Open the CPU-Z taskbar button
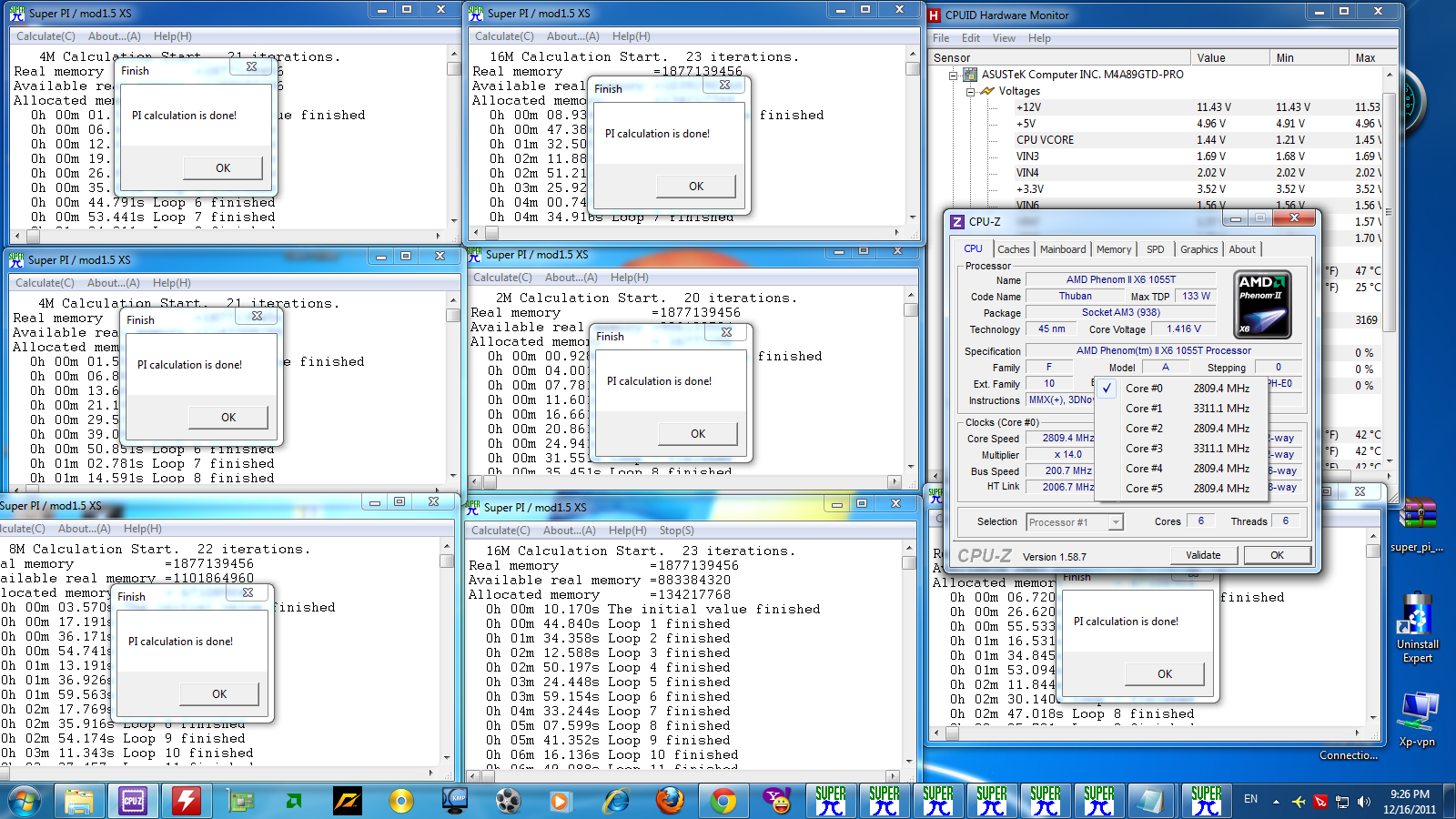The image size is (1456, 819). pyautogui.click(x=133, y=801)
